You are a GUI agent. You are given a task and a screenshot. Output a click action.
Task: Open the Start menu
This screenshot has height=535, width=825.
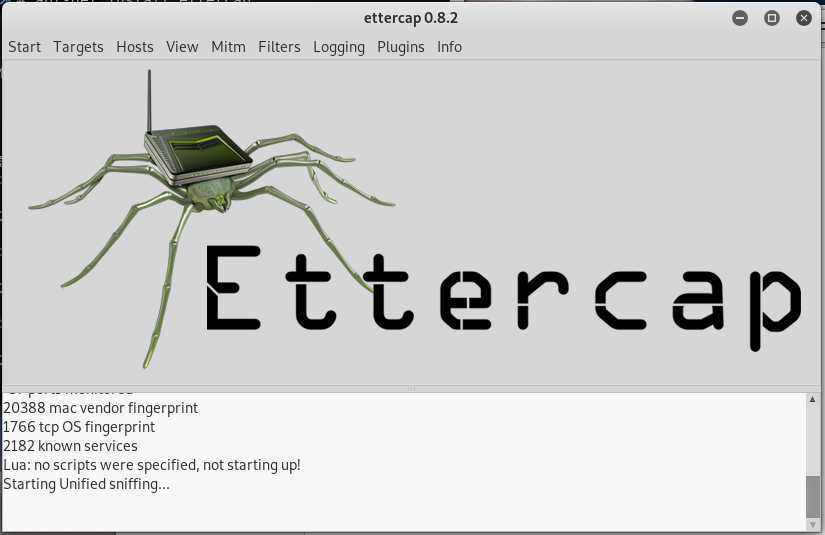click(24, 47)
